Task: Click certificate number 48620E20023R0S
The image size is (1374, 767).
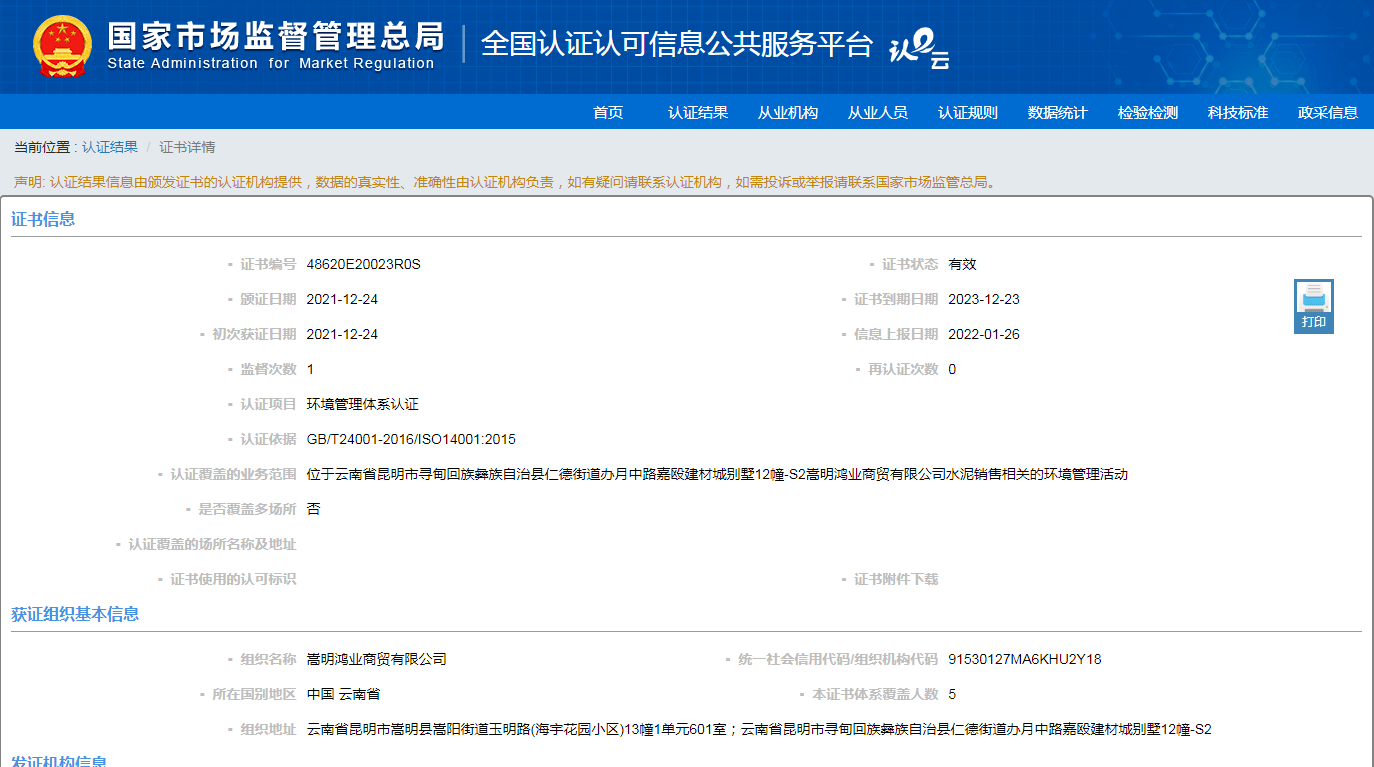Action: [364, 265]
